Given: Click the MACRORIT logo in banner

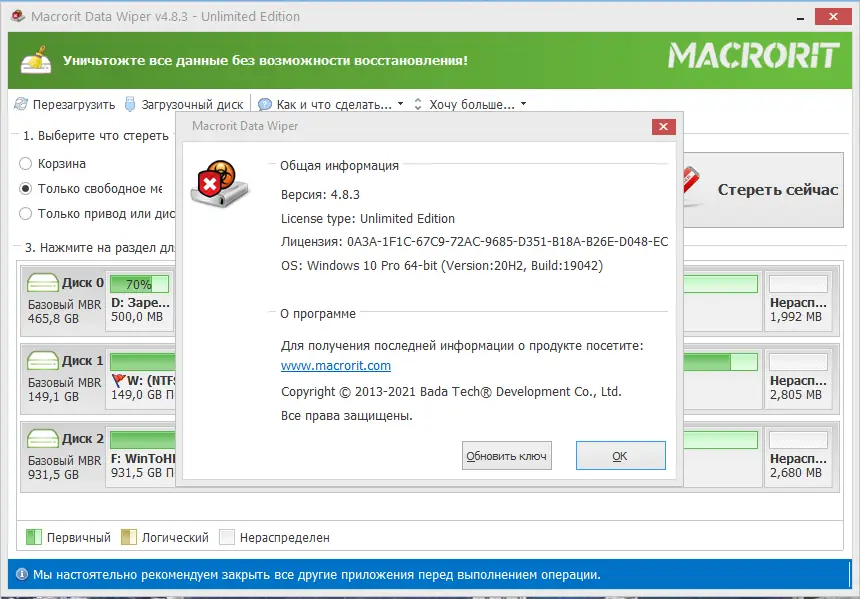Looking at the screenshot, I should [x=754, y=55].
